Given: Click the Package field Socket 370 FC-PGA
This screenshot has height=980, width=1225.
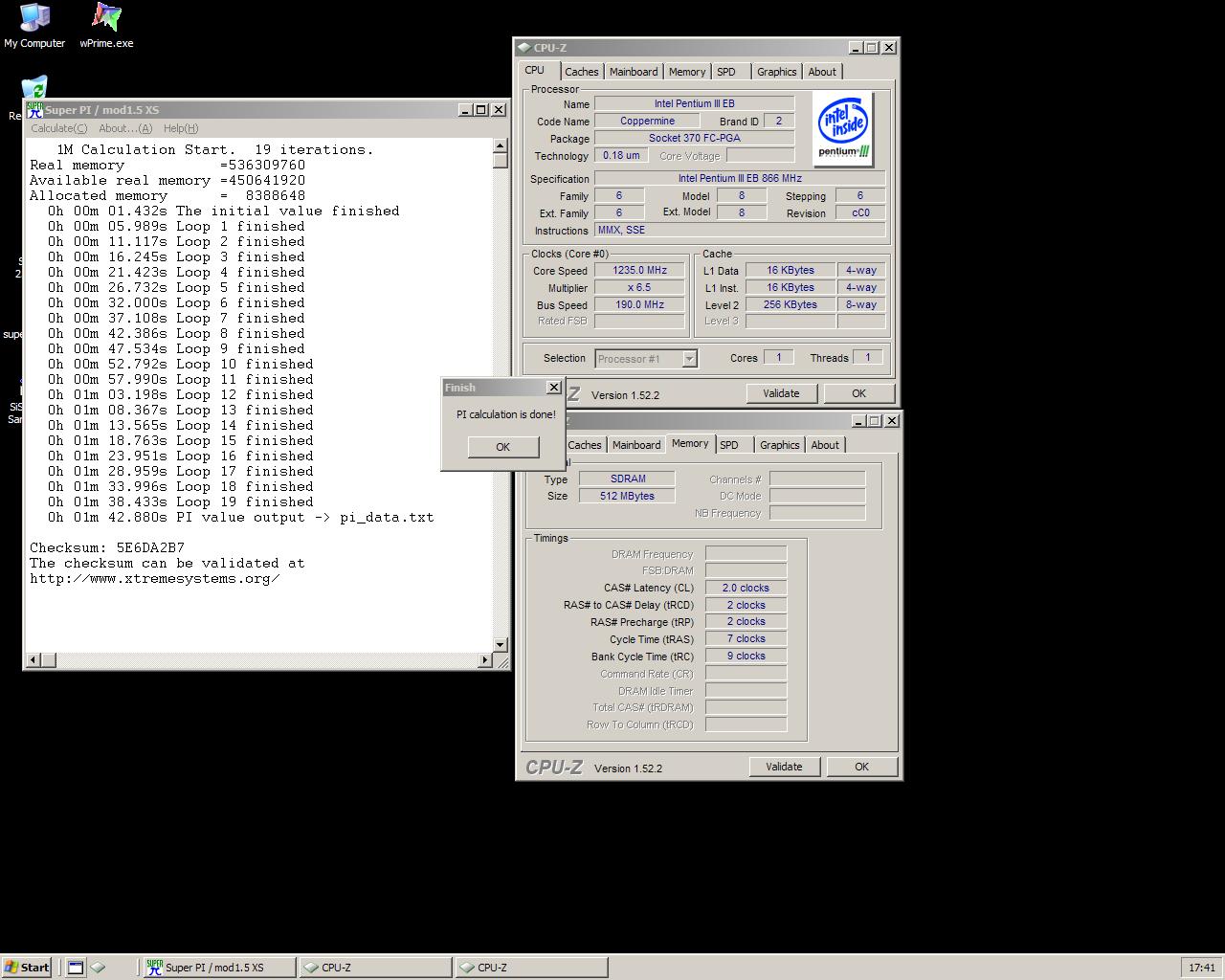Looking at the screenshot, I should click(x=695, y=138).
